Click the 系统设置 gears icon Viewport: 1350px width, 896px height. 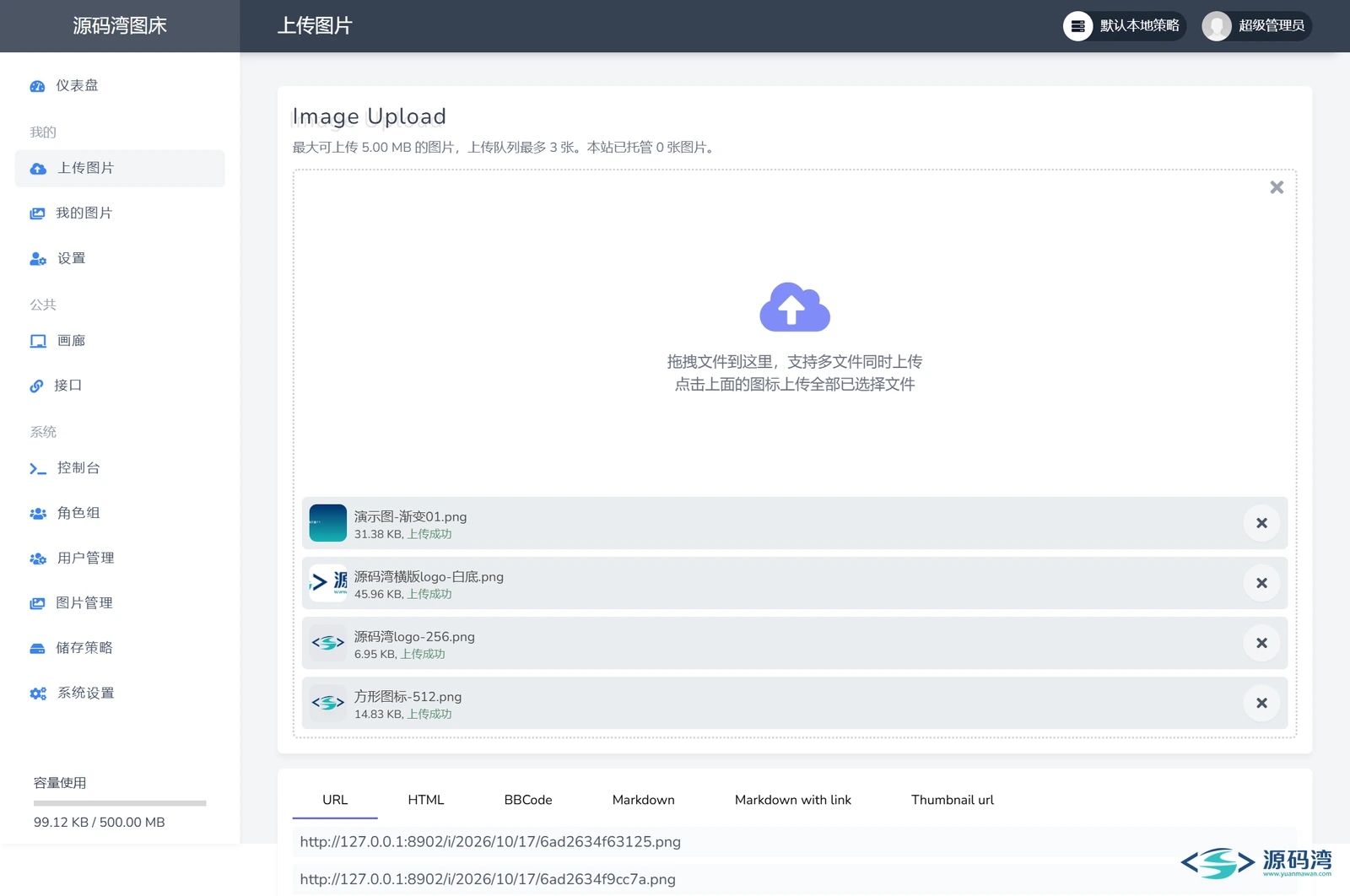38,694
